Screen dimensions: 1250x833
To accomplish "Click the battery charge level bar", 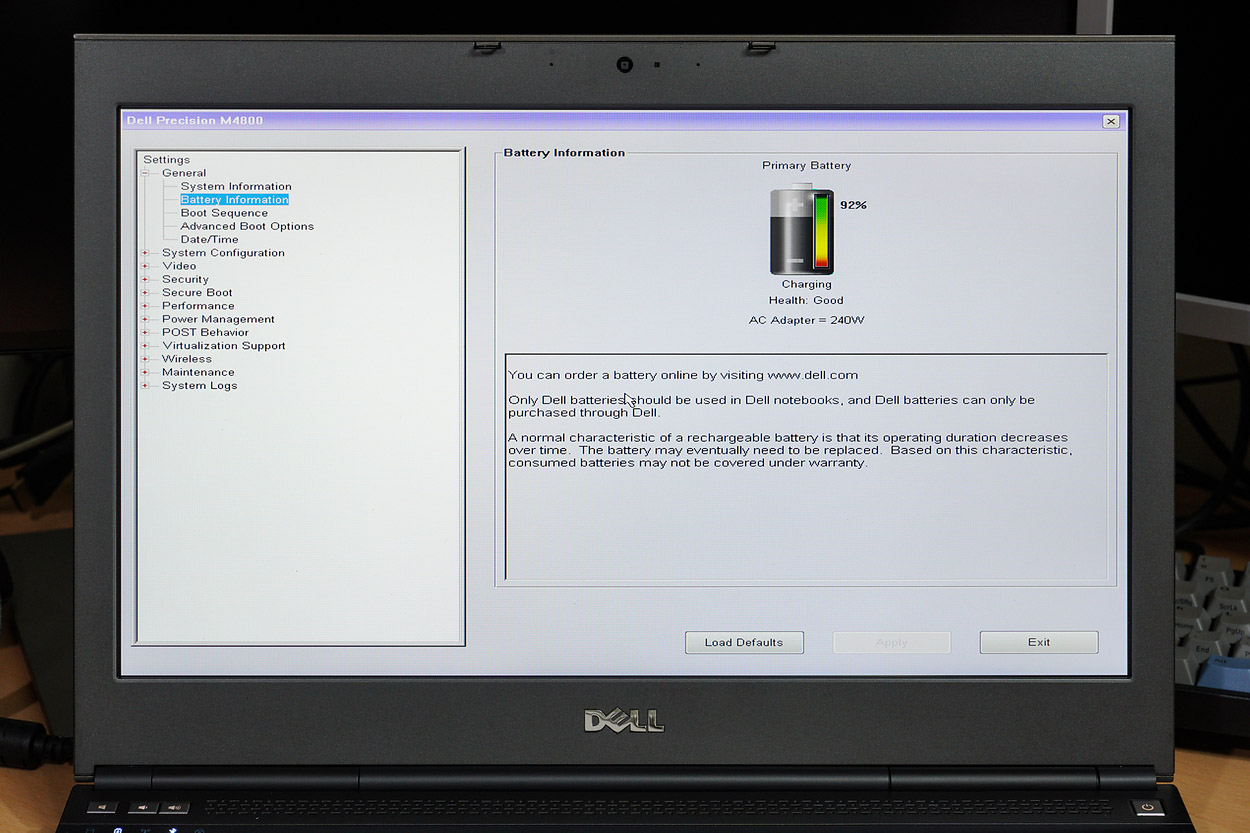I will [x=822, y=232].
